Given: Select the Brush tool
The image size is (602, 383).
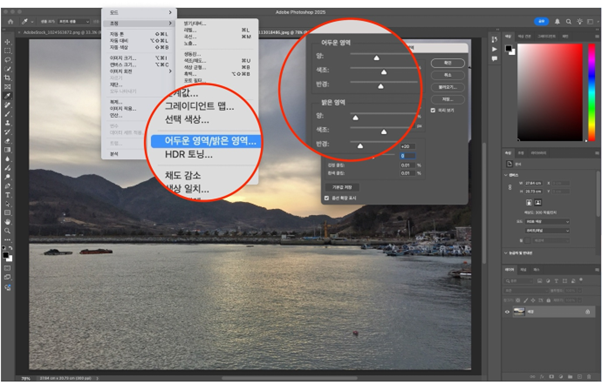Looking at the screenshot, I should pos(7,114).
